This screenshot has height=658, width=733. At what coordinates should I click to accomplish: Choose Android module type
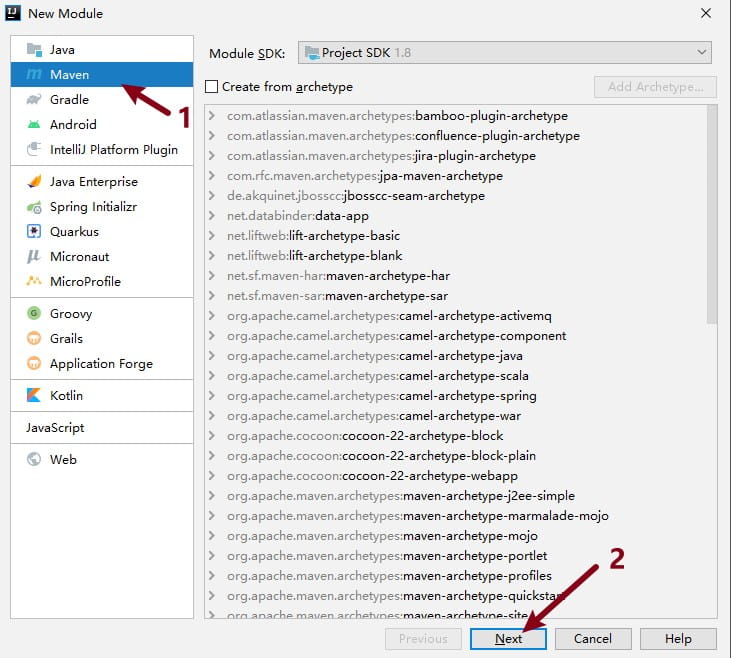[x=102, y=124]
